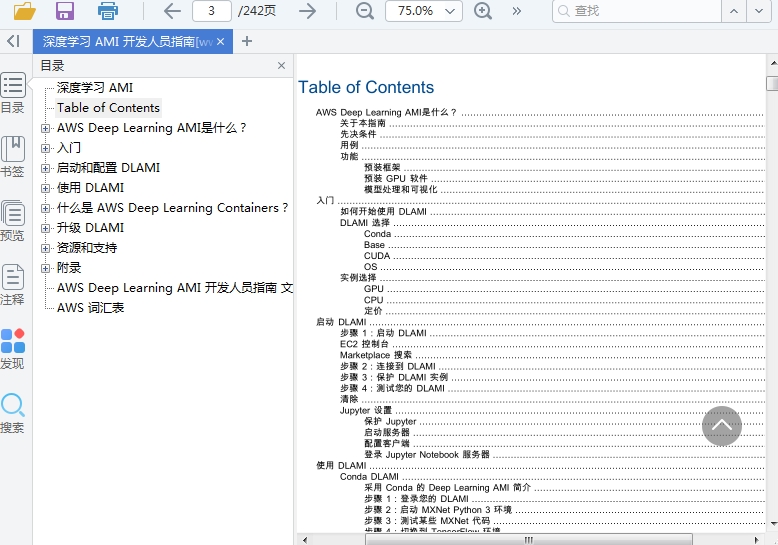This screenshot has width=778, height=545.
Task: Open the 书签 bookmarks sidebar icon
Action: pyautogui.click(x=12, y=157)
